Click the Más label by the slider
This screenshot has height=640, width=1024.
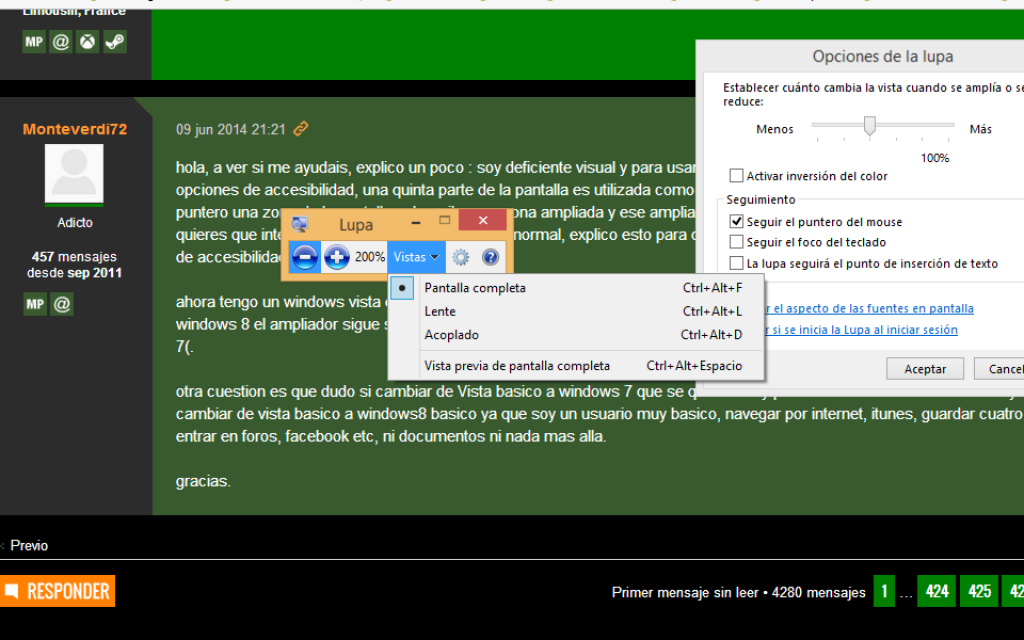[980, 129]
